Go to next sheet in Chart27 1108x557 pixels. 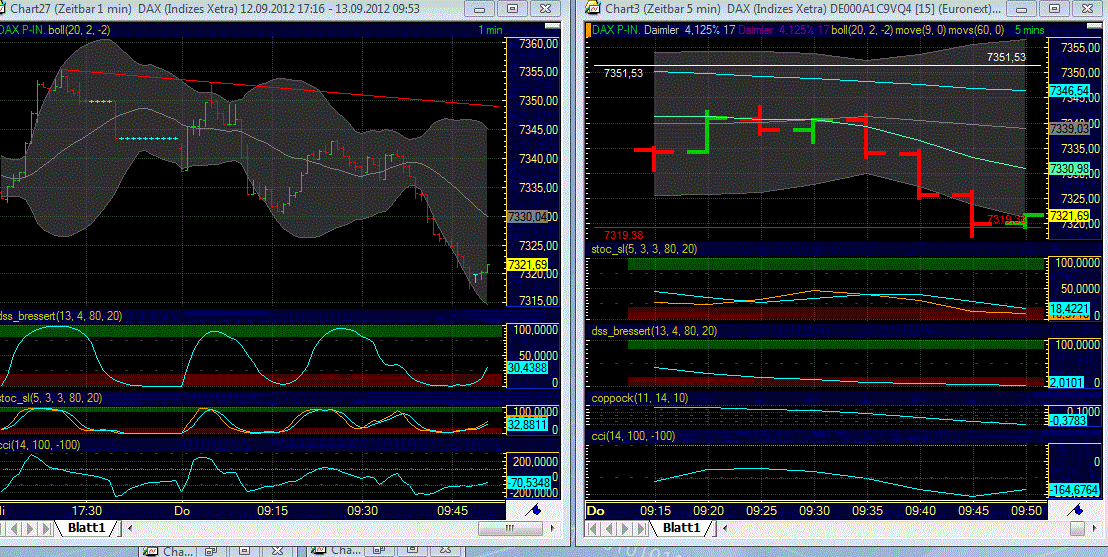[x=32, y=528]
